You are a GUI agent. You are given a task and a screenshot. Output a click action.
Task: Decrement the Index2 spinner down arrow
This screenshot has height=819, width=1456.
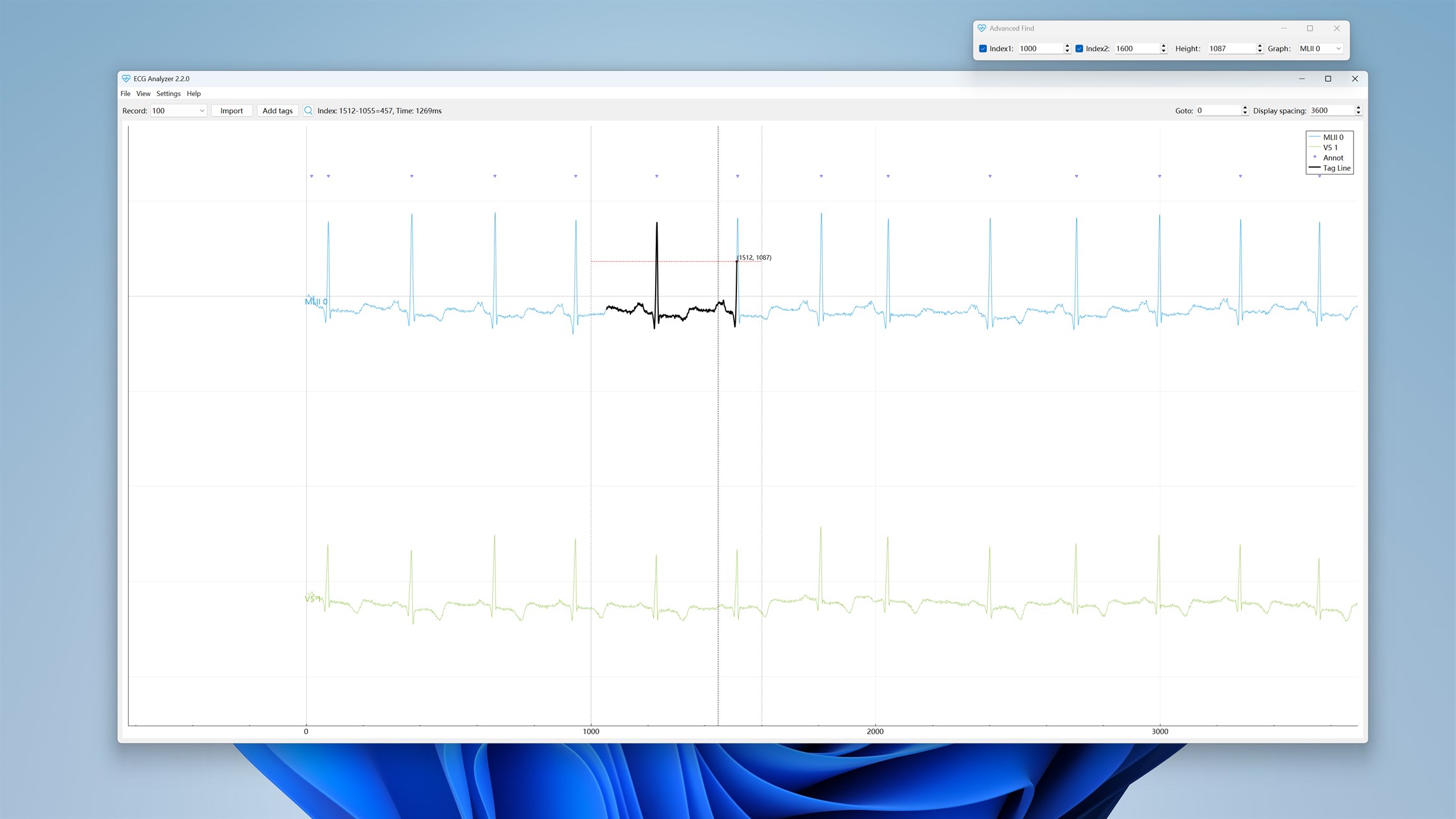point(1163,51)
